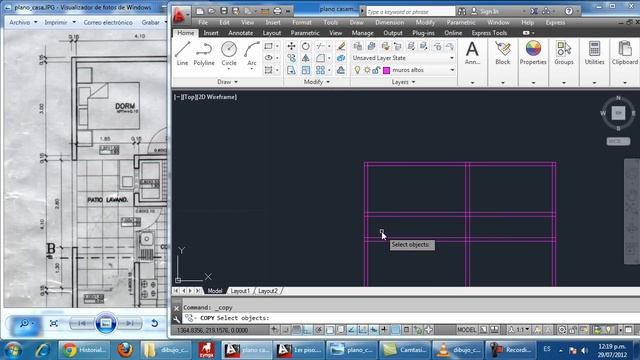The image size is (640, 360).
Task: Click the magenta layer color swatch
Action: pos(387,70)
